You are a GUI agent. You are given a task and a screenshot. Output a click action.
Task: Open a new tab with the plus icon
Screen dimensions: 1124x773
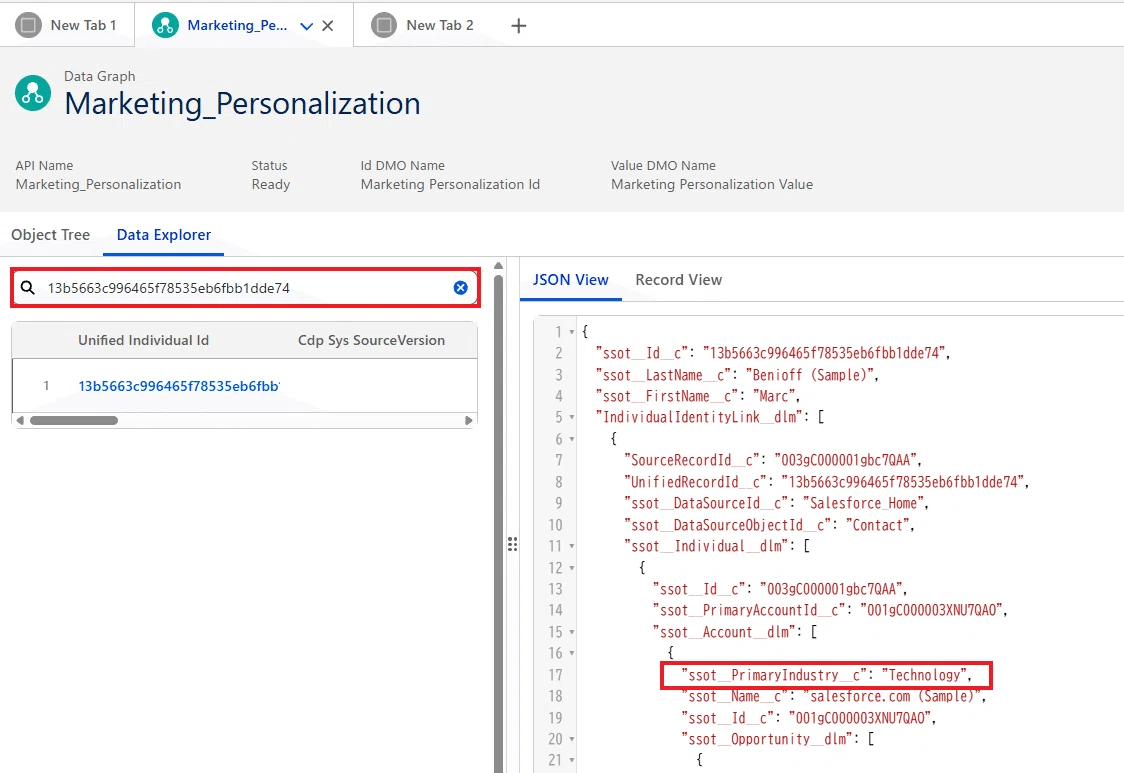518,26
